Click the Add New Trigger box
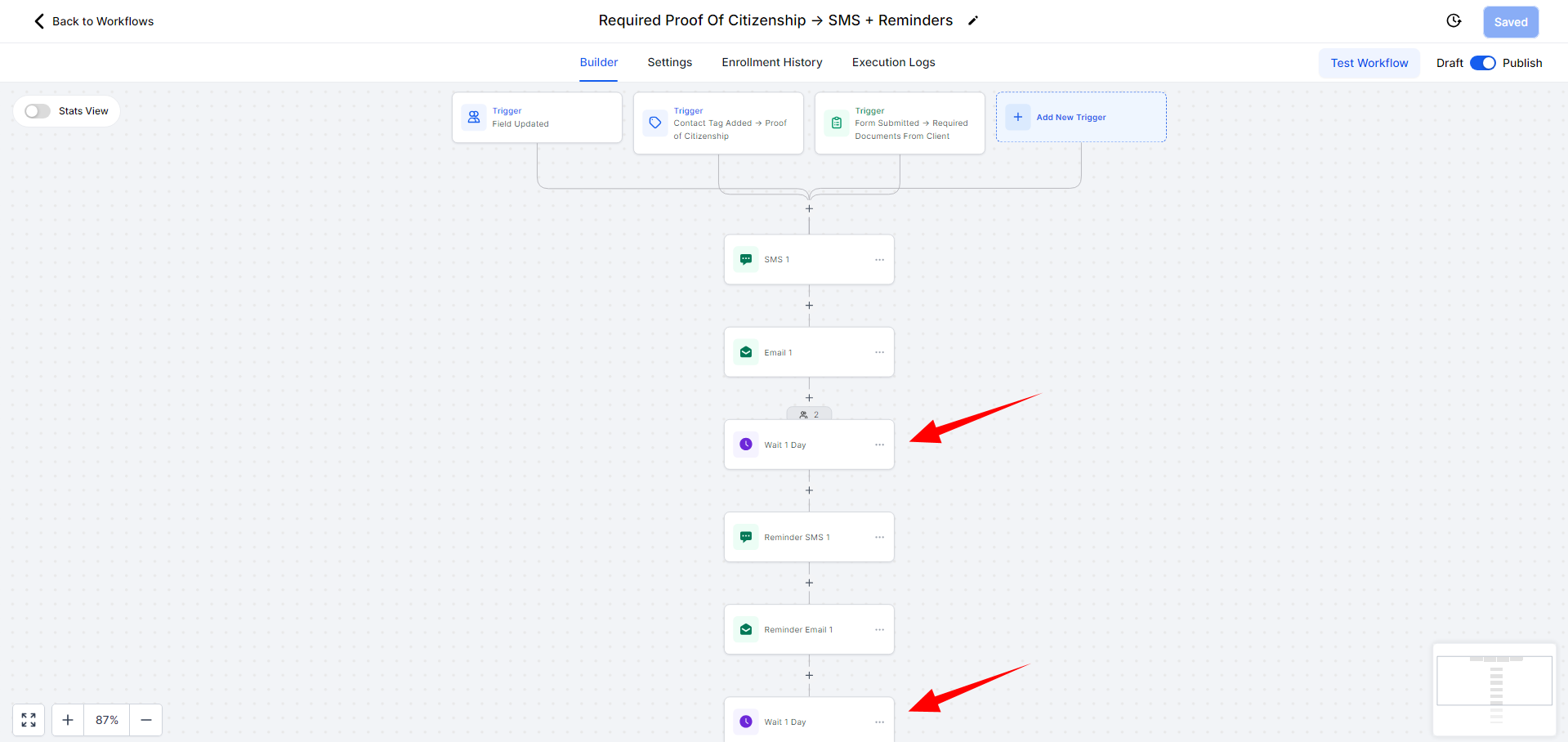 [x=1080, y=118]
